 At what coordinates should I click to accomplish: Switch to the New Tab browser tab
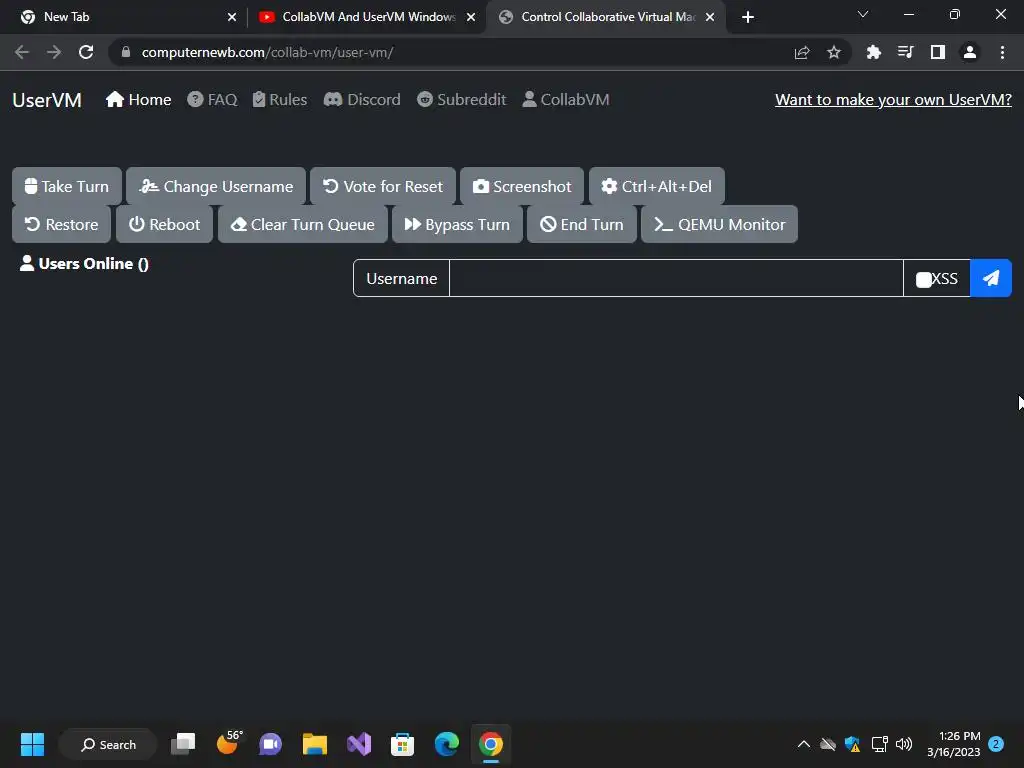click(x=124, y=17)
